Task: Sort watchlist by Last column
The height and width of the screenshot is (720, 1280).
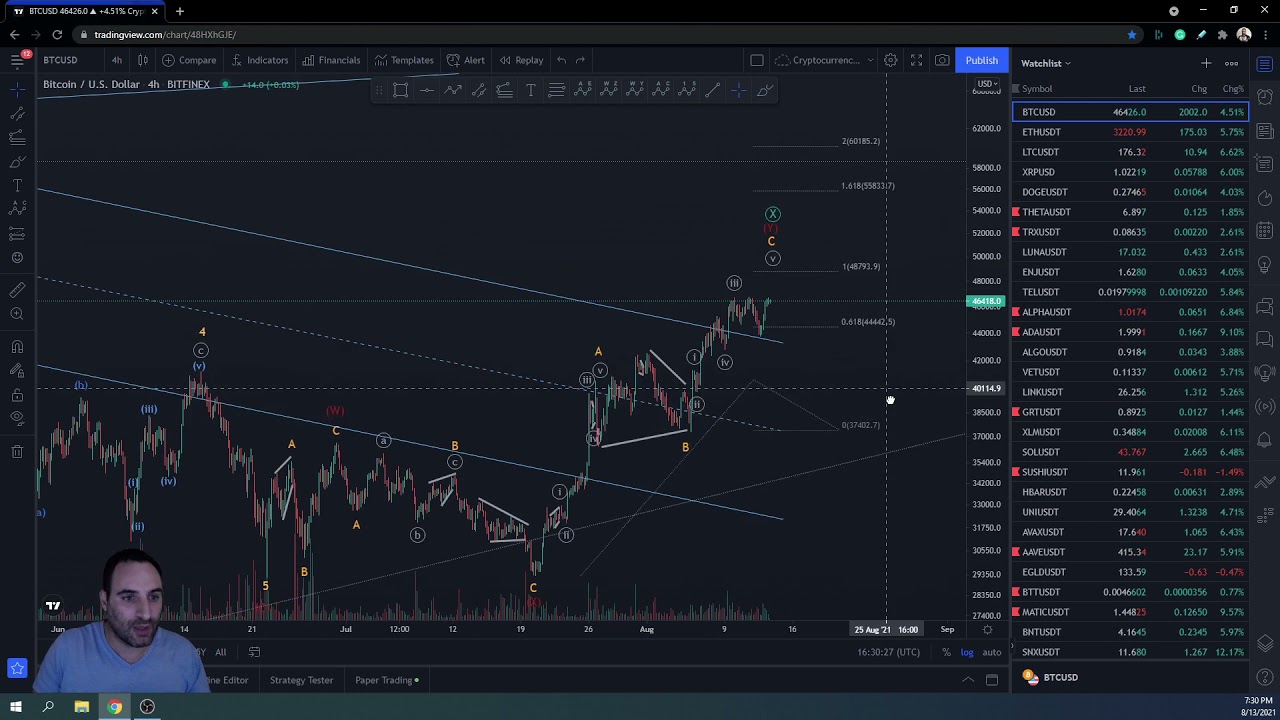Action: [x=1137, y=89]
